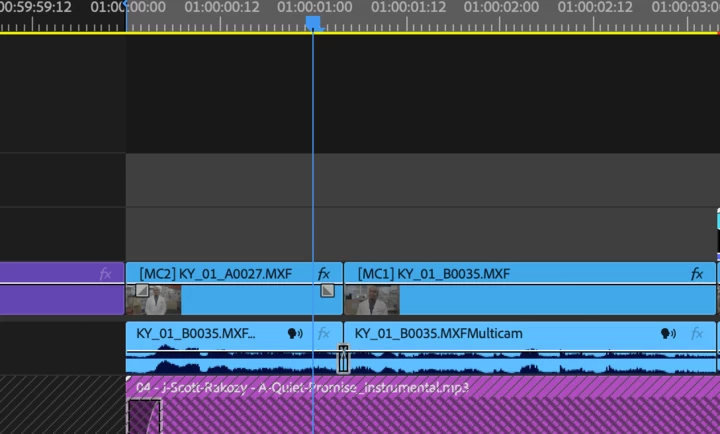Screen dimensions: 720x434
Task: Click fx badge on [MC2] KY_01_A0027.MXF clip
Action: pyautogui.click(x=324, y=274)
